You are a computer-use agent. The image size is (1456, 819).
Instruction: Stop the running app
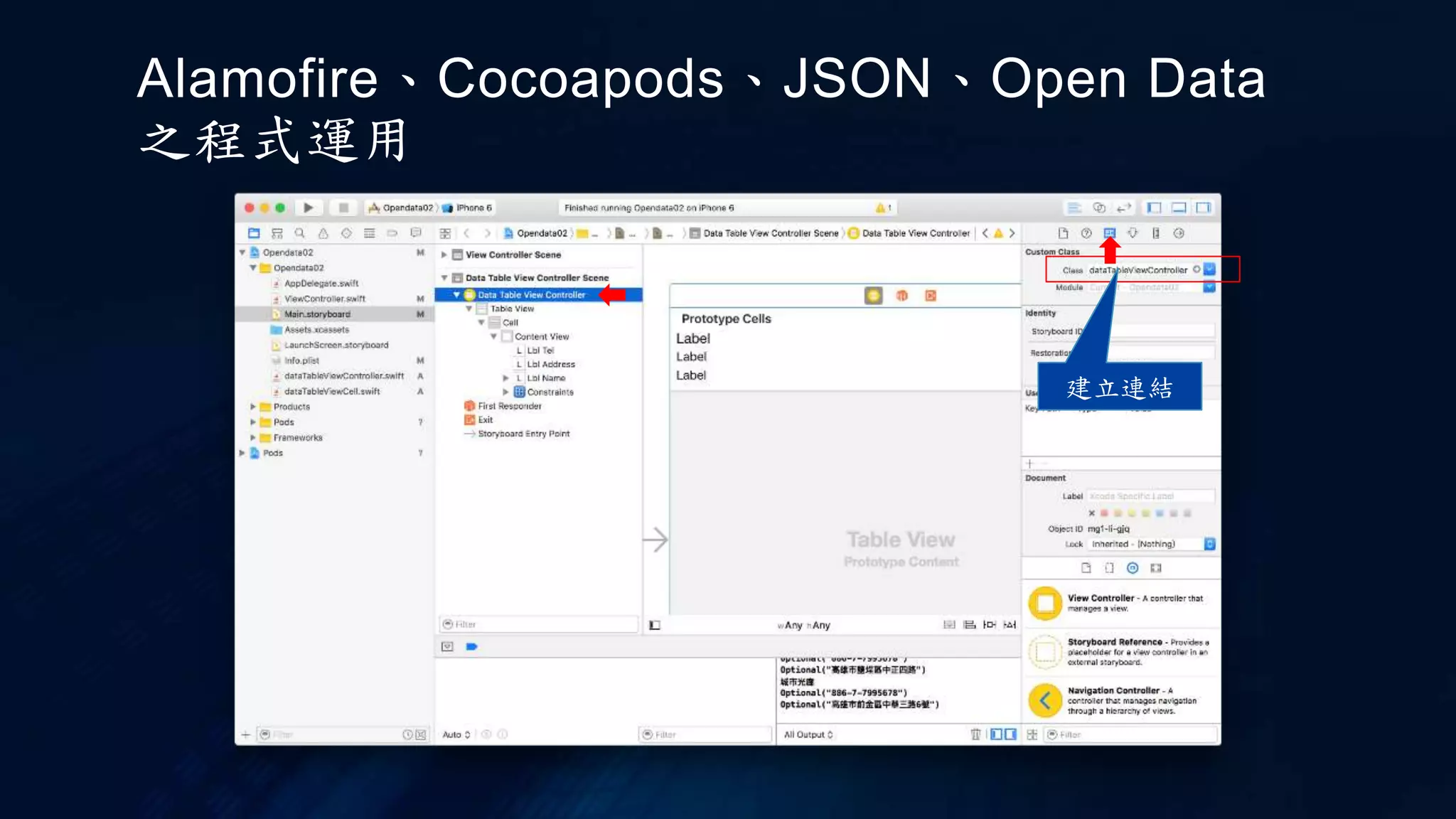[x=343, y=208]
